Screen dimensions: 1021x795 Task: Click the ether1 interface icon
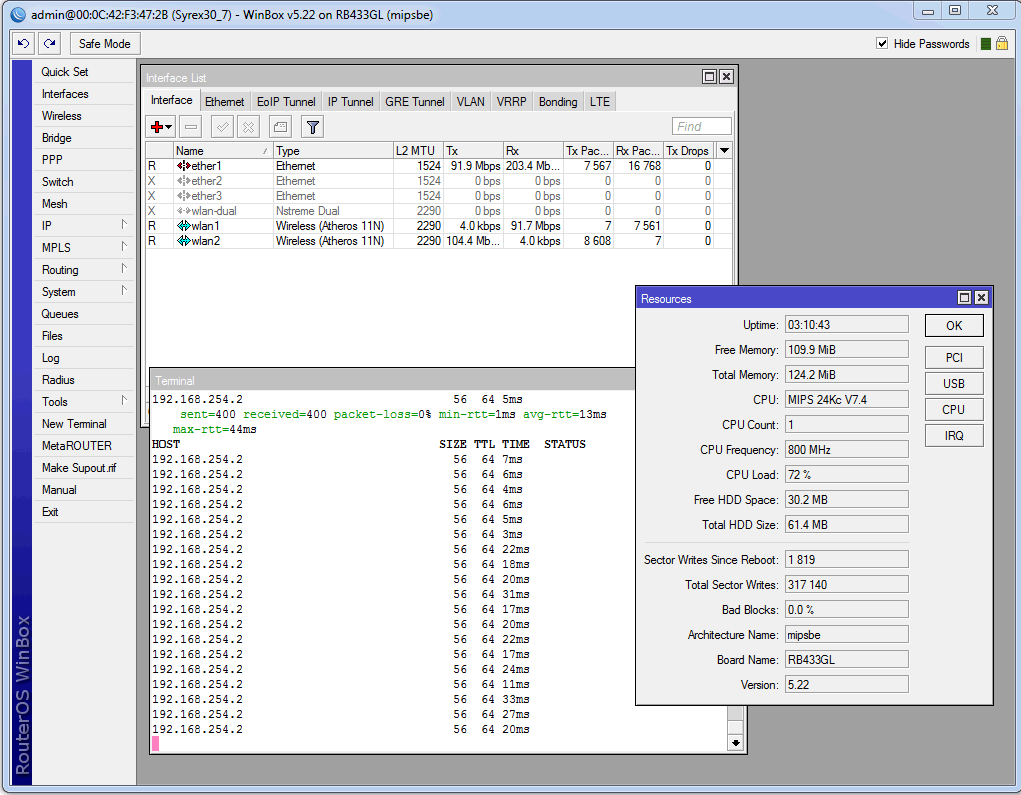pos(184,166)
